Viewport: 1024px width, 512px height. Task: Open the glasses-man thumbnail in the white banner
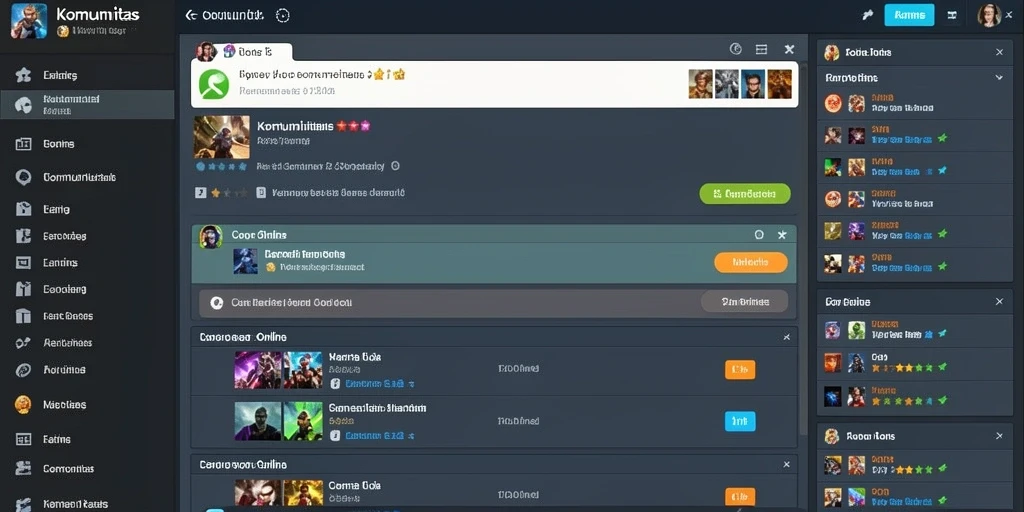click(x=753, y=84)
